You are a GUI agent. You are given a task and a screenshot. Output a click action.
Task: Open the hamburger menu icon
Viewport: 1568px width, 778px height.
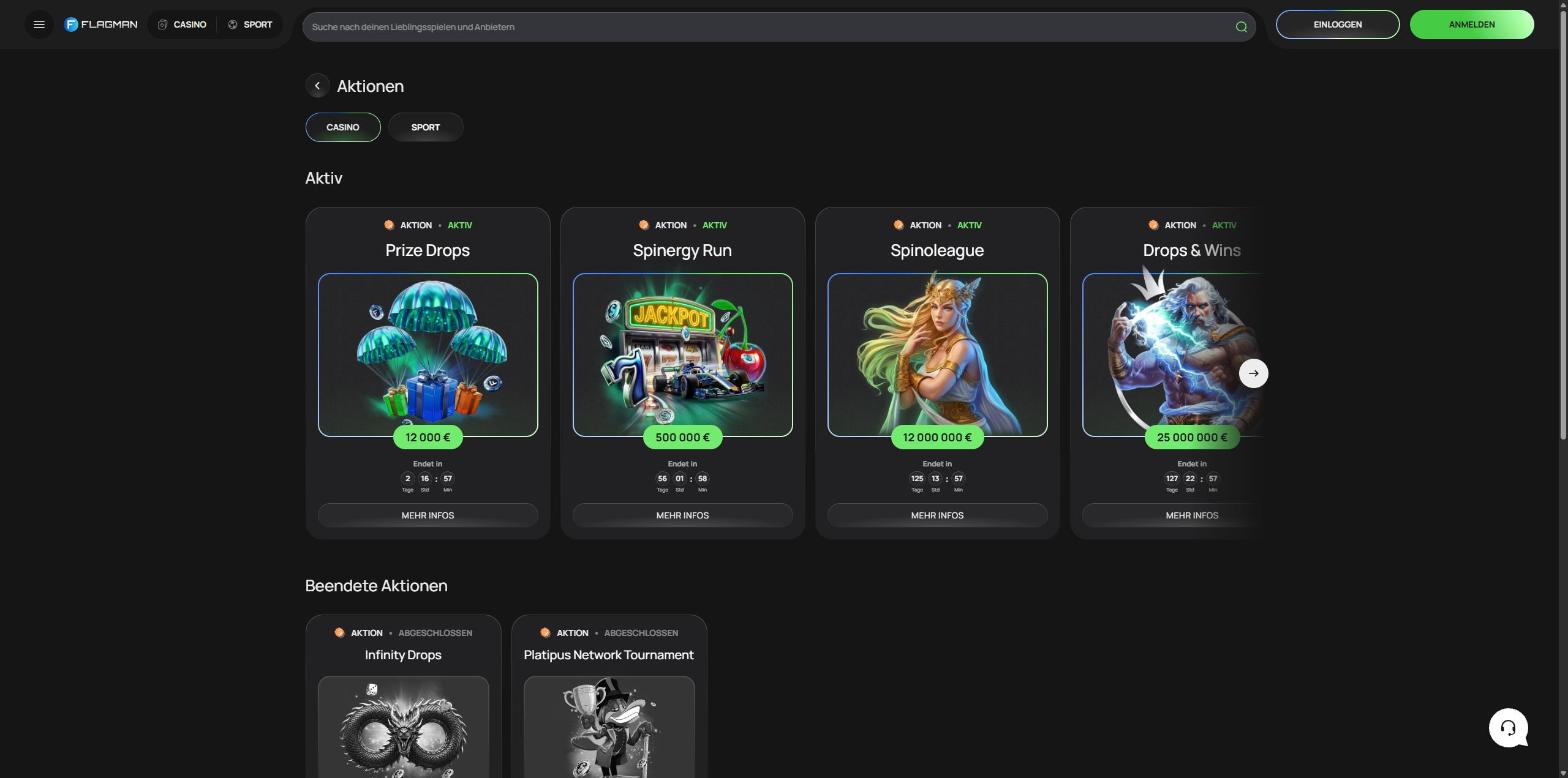click(39, 25)
